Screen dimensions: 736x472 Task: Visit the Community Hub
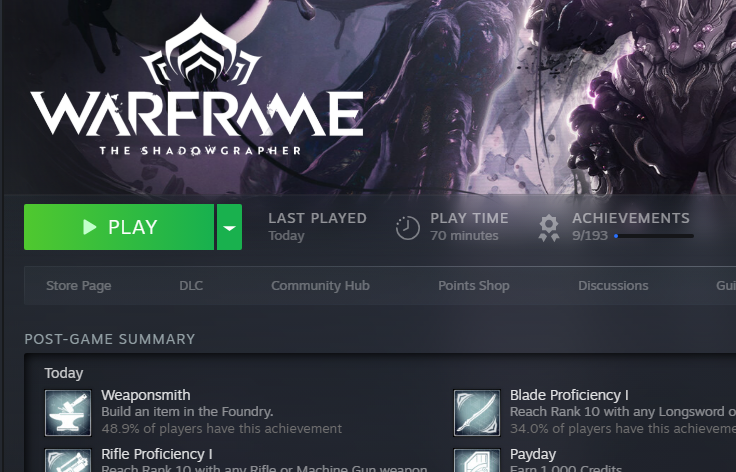tap(320, 286)
